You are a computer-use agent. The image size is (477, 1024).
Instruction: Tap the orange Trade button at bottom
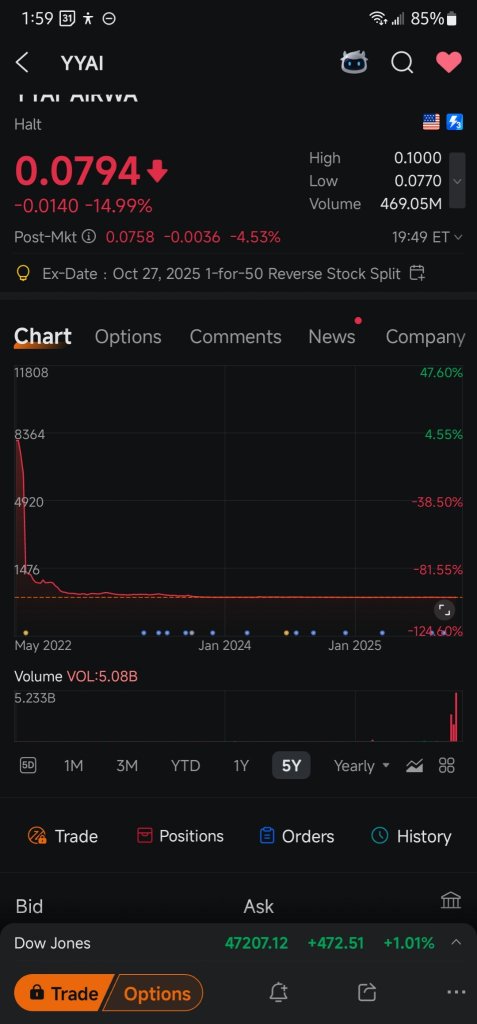(x=63, y=993)
